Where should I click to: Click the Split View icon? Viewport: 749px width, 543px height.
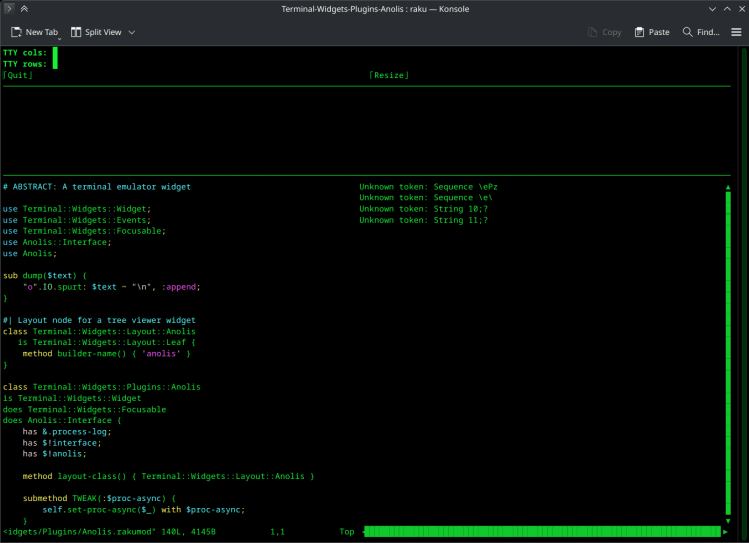pos(75,32)
